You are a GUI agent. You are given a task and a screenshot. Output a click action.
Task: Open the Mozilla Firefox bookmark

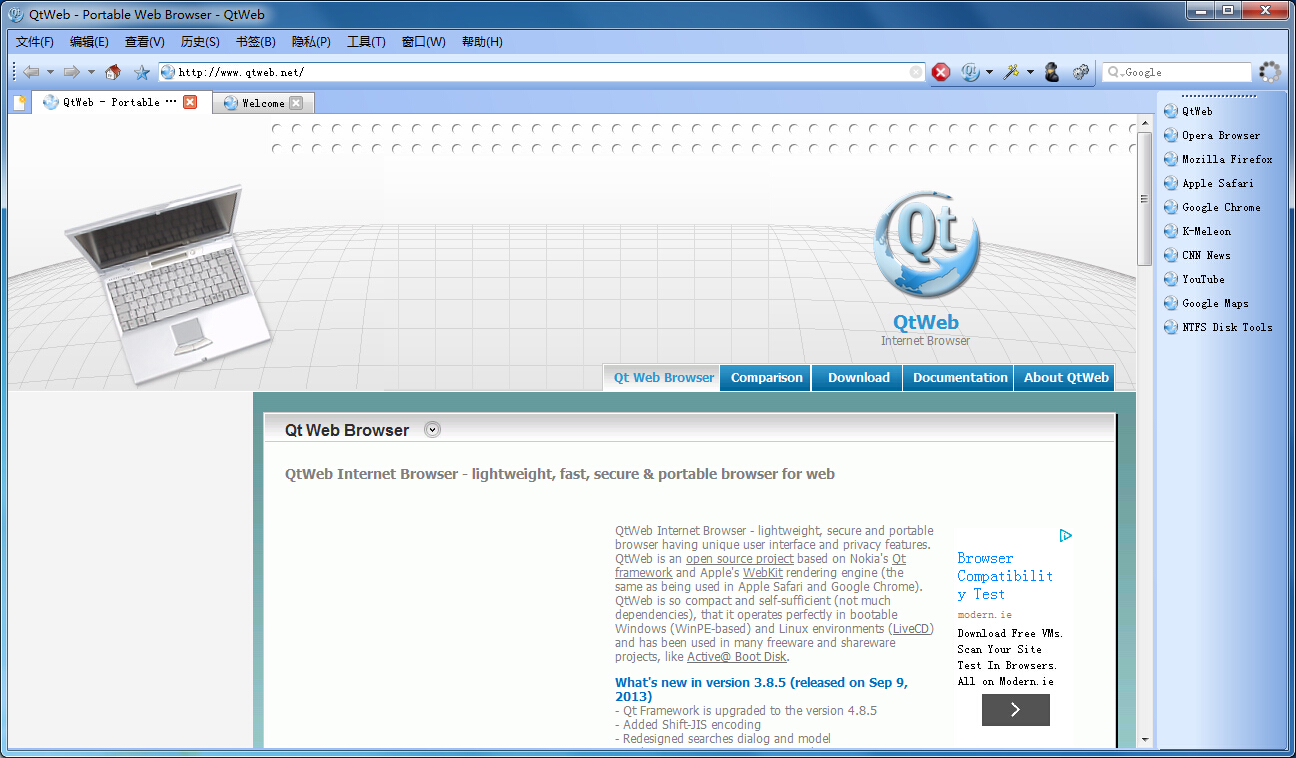1218,159
